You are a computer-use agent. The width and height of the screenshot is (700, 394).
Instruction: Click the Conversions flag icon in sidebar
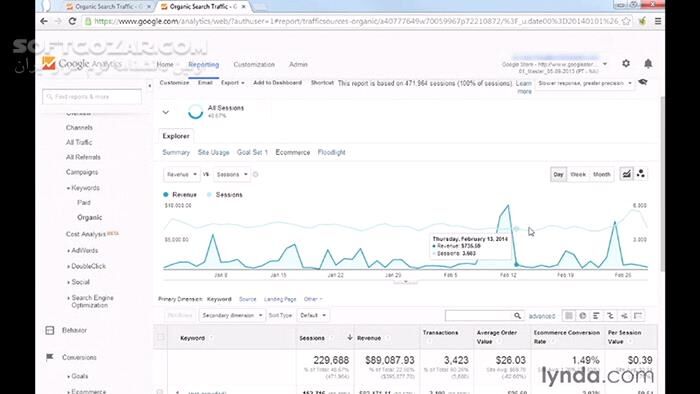(50, 357)
